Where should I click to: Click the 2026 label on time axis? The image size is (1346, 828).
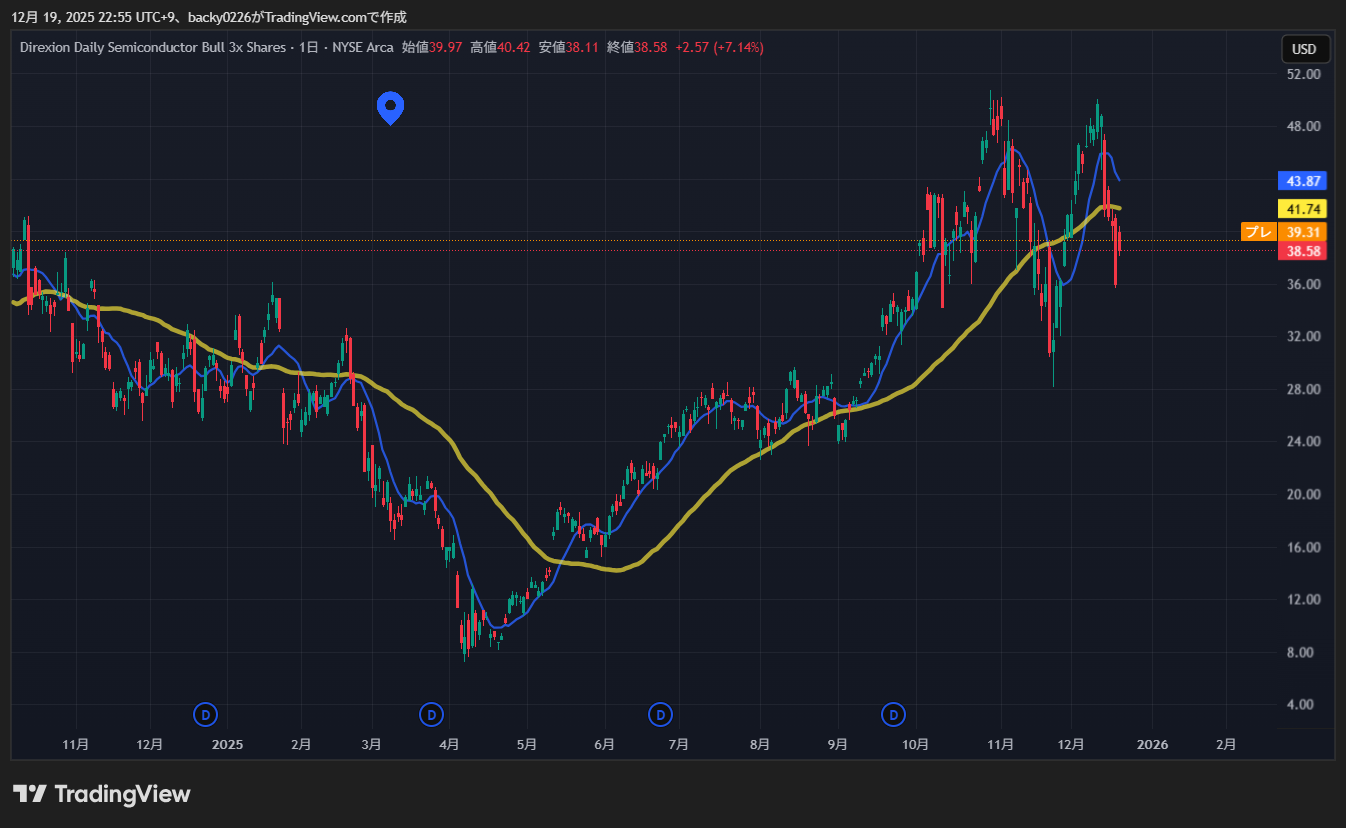(x=1153, y=745)
